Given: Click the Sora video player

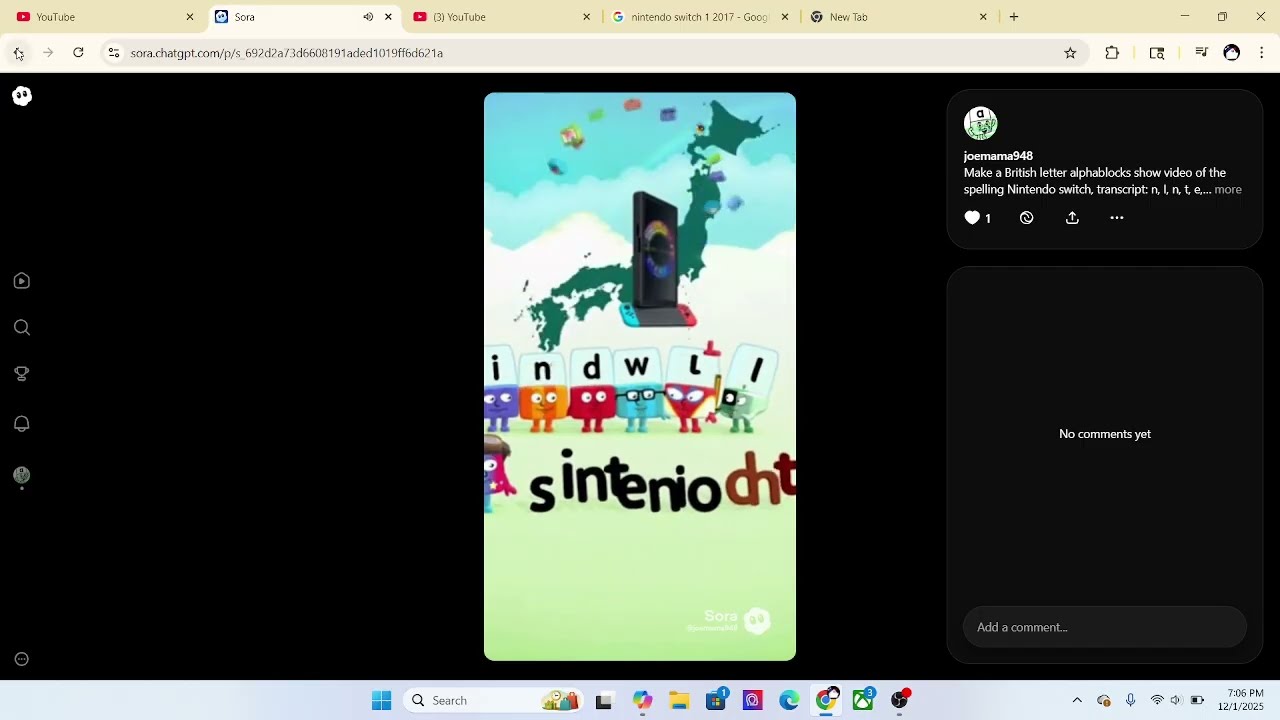Looking at the screenshot, I should coord(640,377).
